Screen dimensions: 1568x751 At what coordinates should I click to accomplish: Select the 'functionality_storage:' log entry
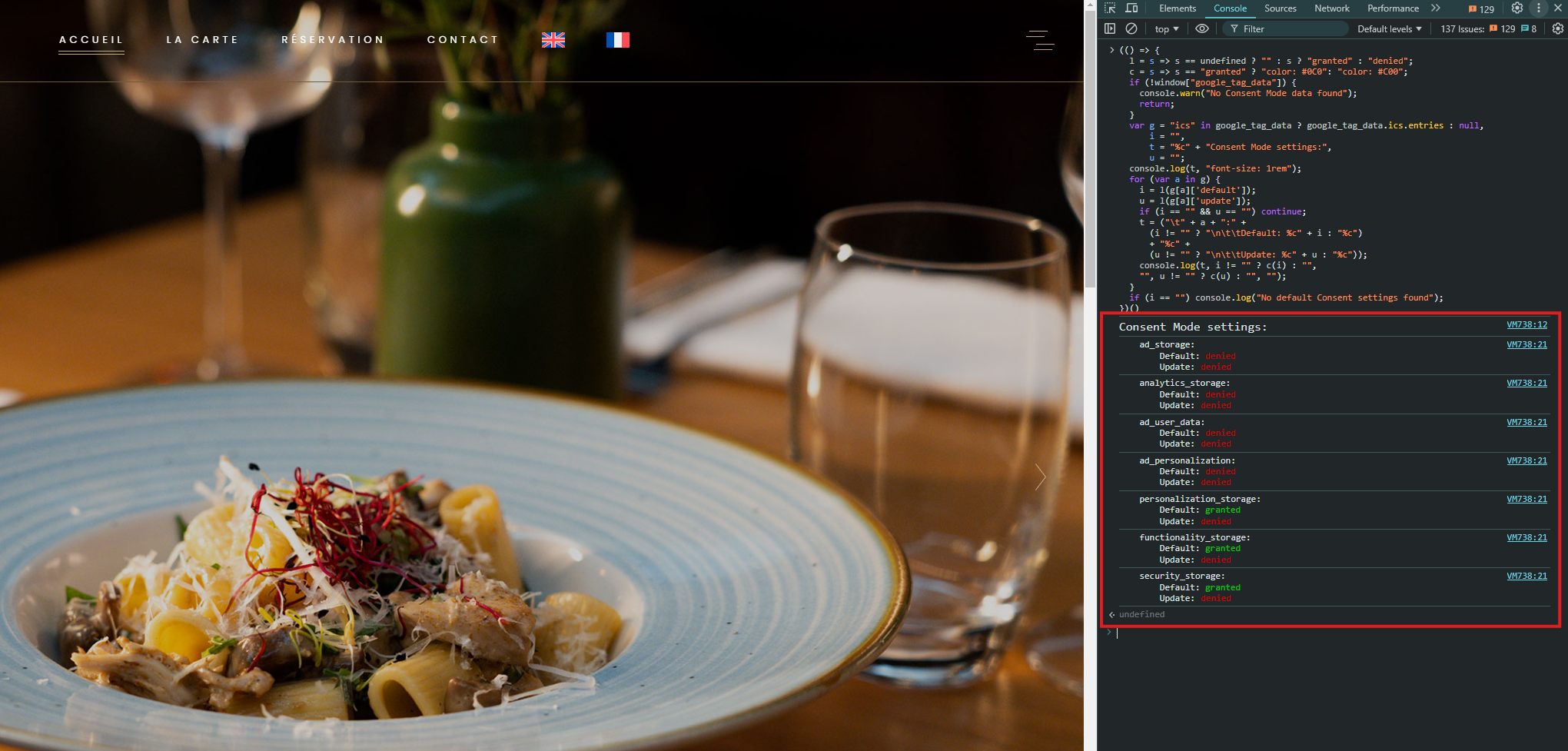pyautogui.click(x=1194, y=538)
